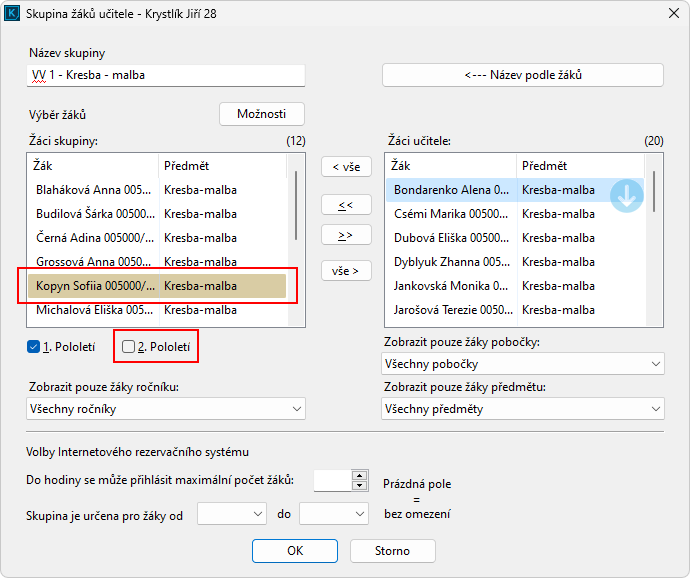Screen dimensions: 690x578
Task: Open the Všechny předměty filter dropdown
Action: pos(523,408)
